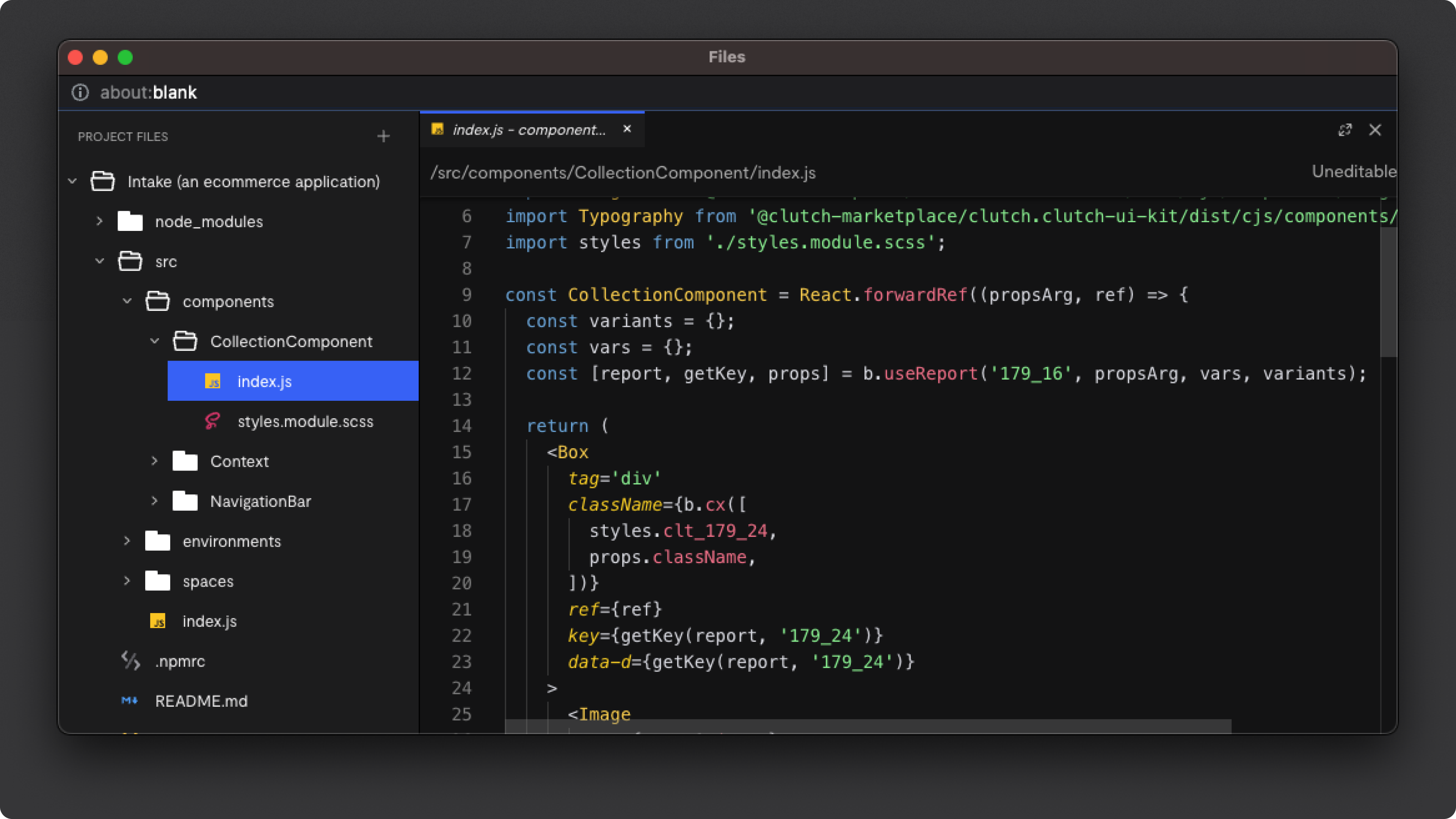Click the .npmrc code file icon
This screenshot has height=819, width=1456.
130,661
